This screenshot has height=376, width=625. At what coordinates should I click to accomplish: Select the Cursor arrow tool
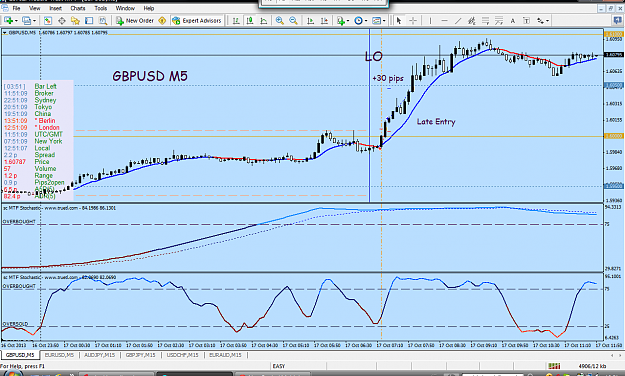399,20
